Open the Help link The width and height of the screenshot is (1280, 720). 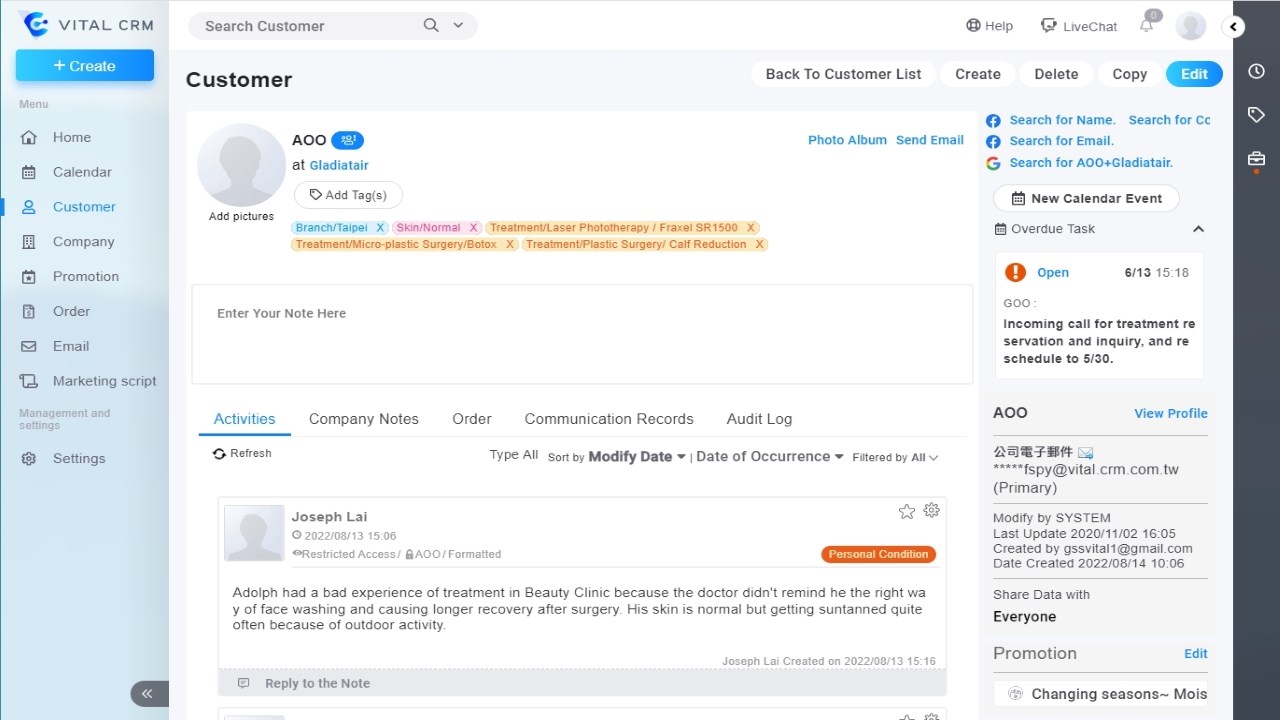coord(989,26)
